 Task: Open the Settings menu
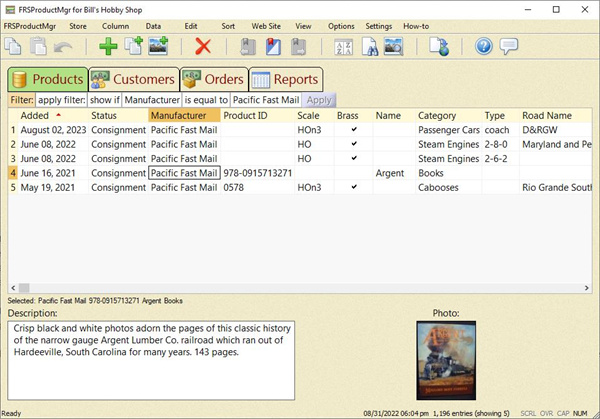point(378,25)
